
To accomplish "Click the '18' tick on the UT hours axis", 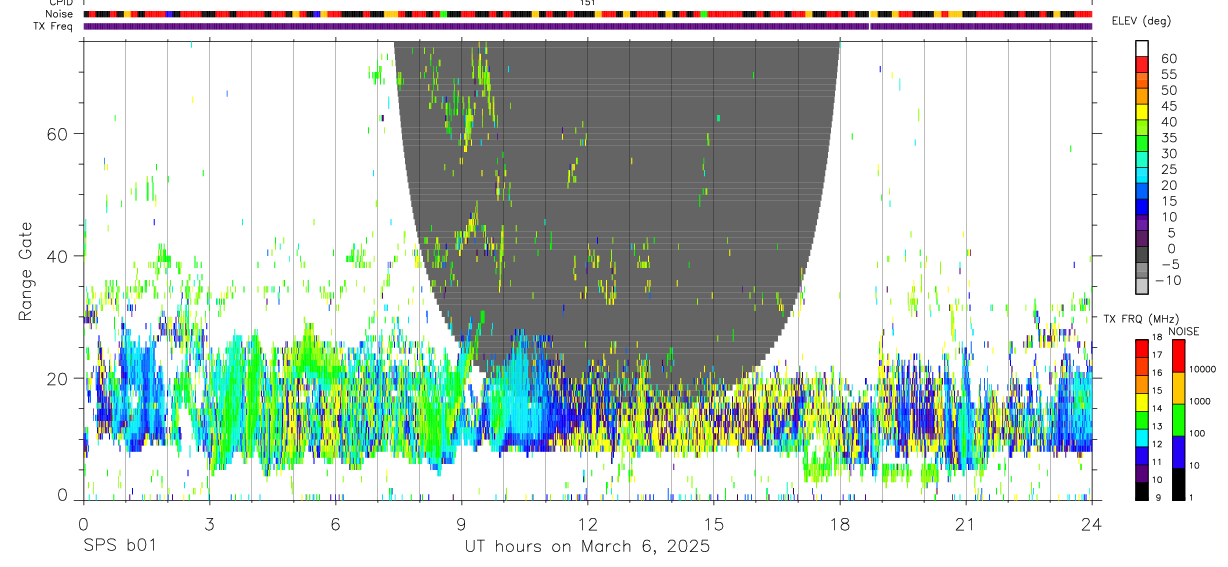I will tap(840, 524).
